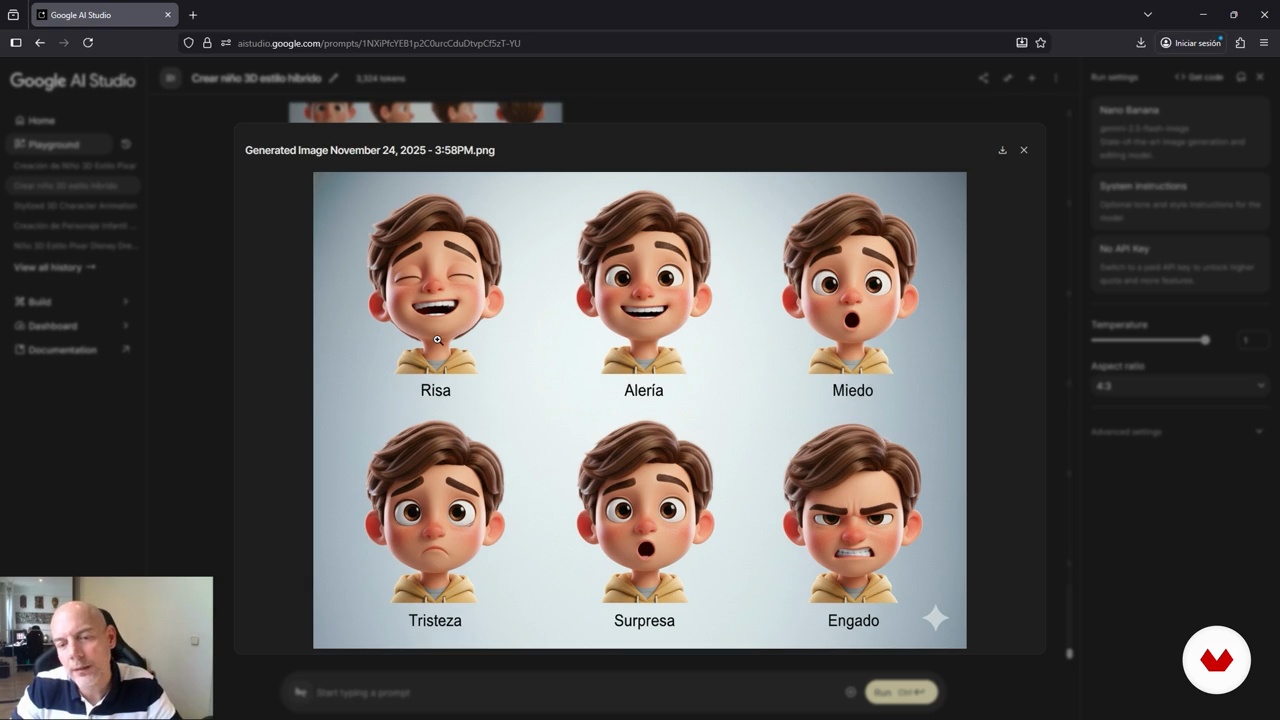
Task: Click the share icon in chat toolbar
Action: pyautogui.click(x=983, y=78)
